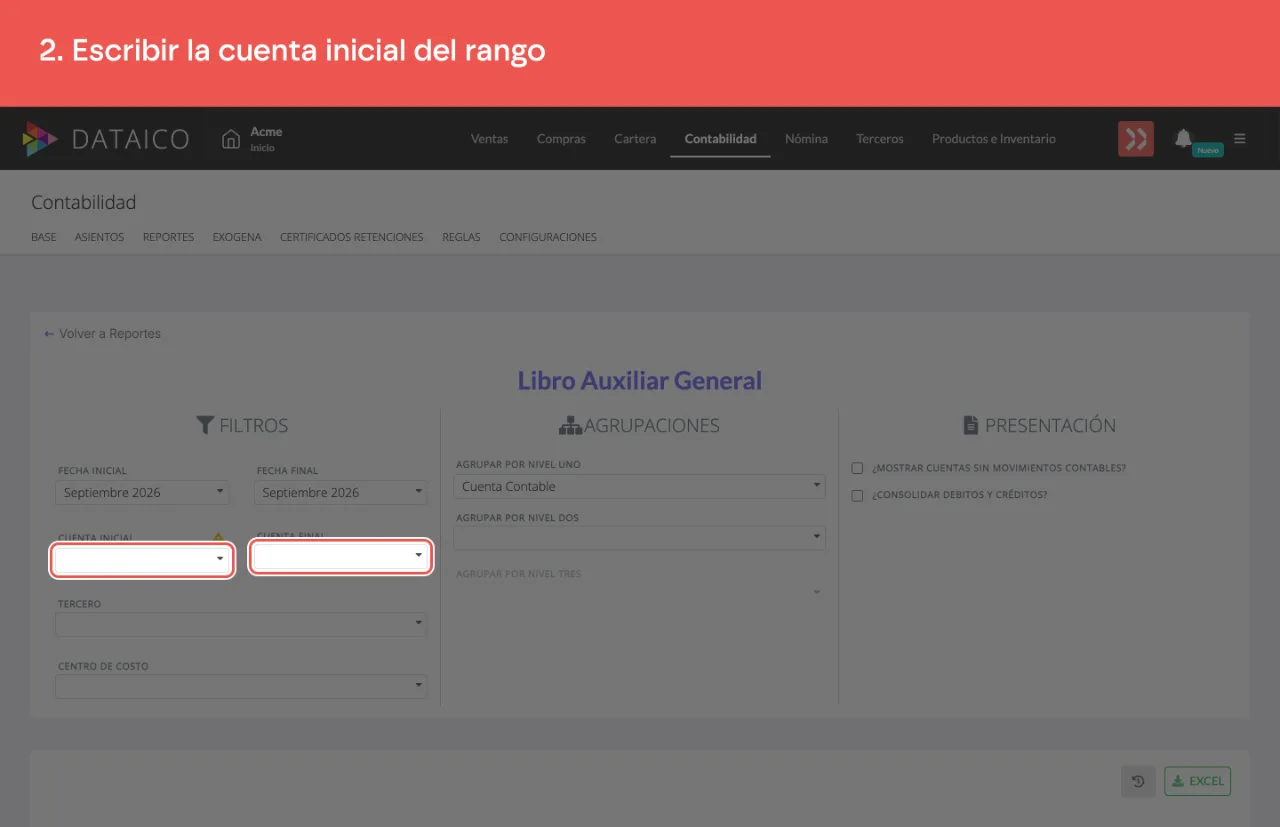Screen dimensions: 1280x827
Task: Open the REGLAS tab
Action: [461, 238]
